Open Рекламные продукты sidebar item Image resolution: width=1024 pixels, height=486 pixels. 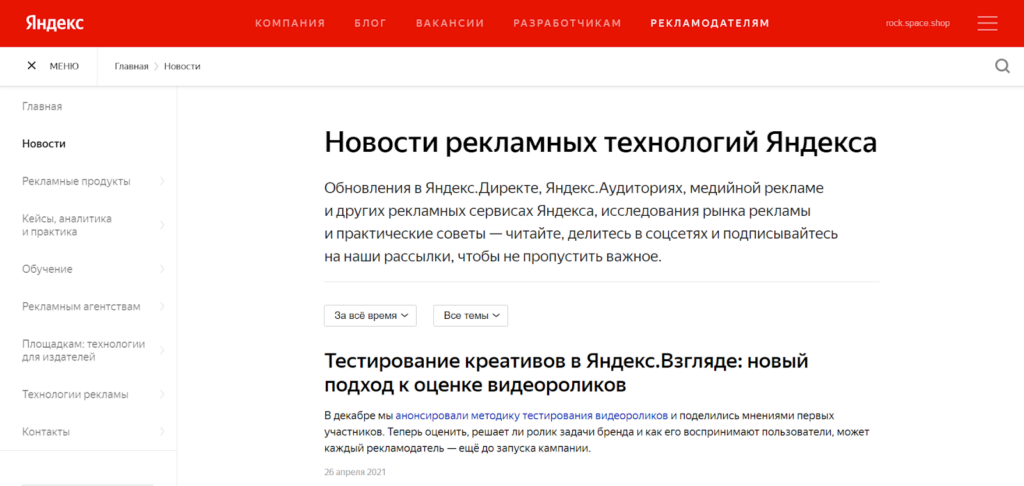click(x=76, y=181)
